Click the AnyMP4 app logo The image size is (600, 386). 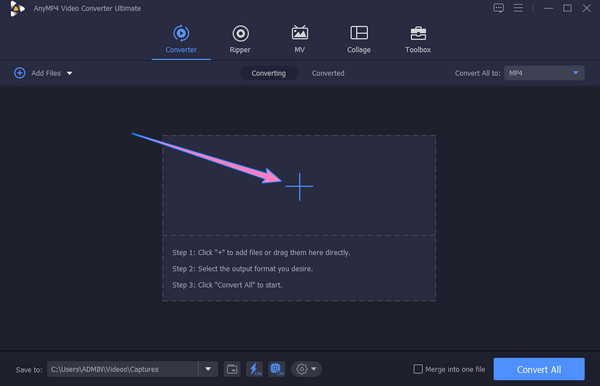pos(17,8)
